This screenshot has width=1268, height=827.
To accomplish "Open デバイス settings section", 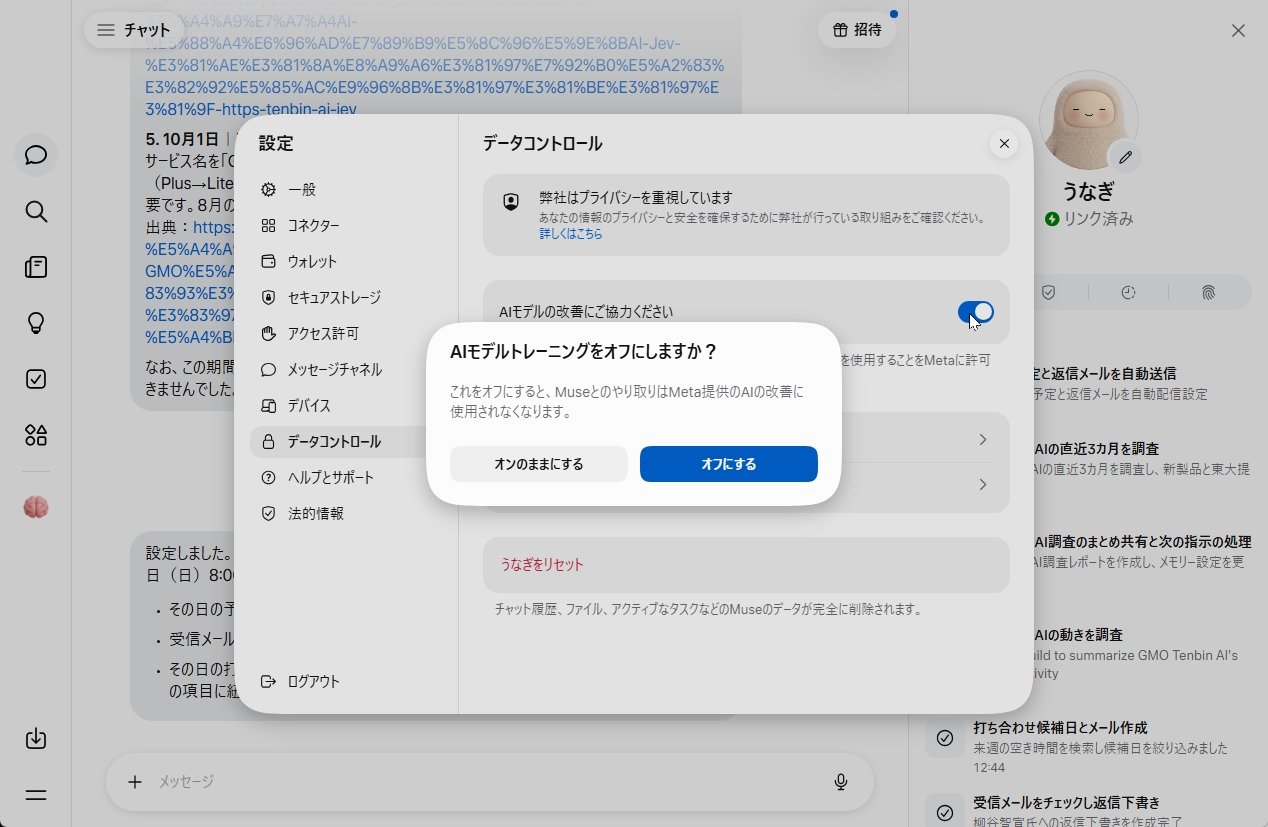I will [346, 406].
